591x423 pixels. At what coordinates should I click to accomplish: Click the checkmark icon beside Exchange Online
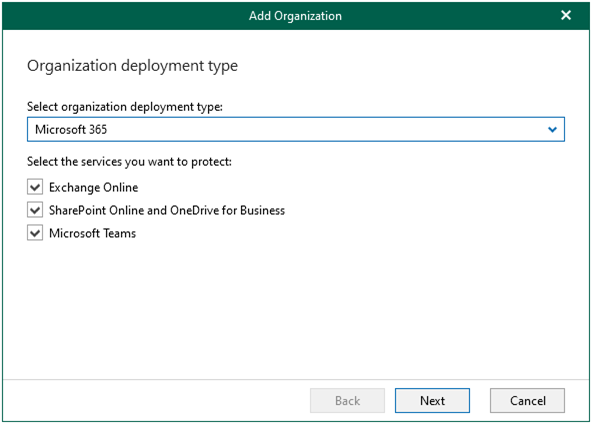point(35,187)
